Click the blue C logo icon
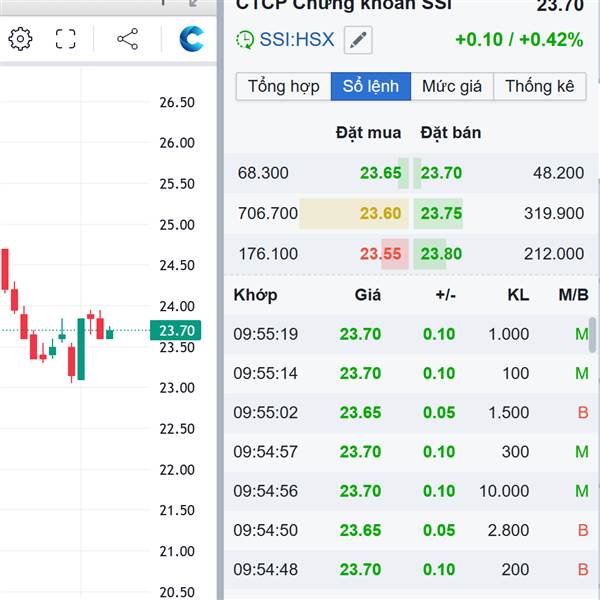This screenshot has height=600, width=600. (191, 39)
